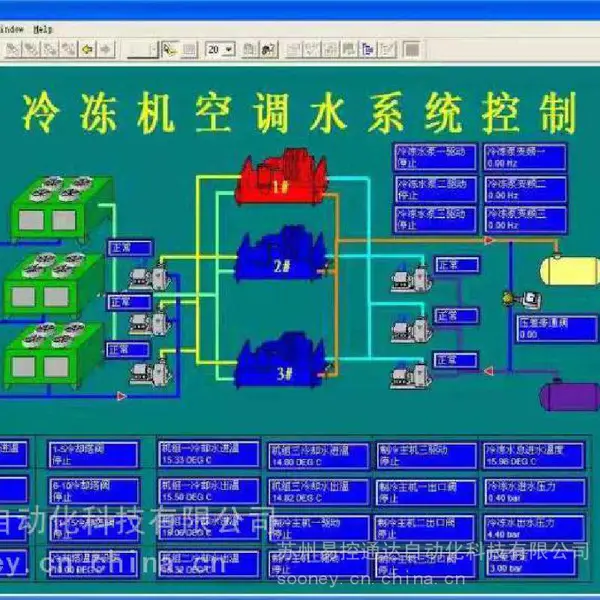The height and width of the screenshot is (600, 600).
Task: Open the Help menu
Action: 42,29
